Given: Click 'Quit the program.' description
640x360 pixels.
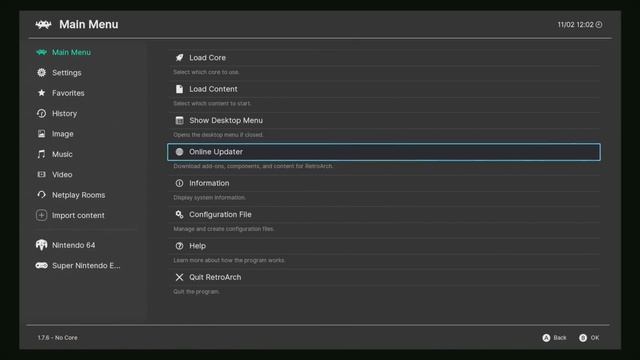Looking at the screenshot, I should pos(196,292).
